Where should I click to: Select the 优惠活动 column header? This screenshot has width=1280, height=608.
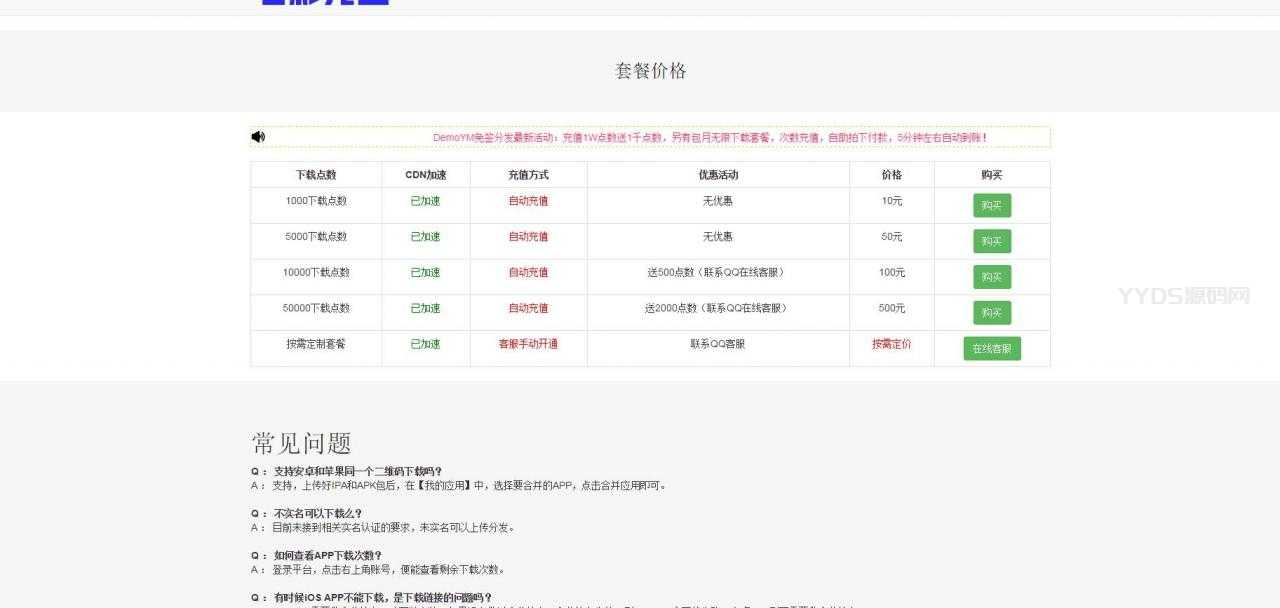(717, 175)
